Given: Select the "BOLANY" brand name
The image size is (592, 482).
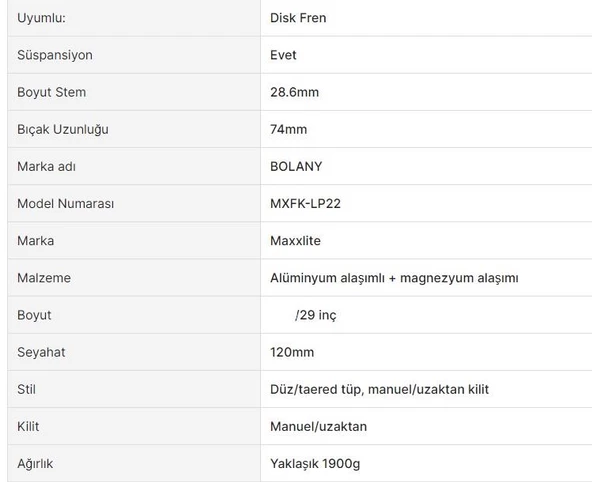Looking at the screenshot, I should pos(296,166).
